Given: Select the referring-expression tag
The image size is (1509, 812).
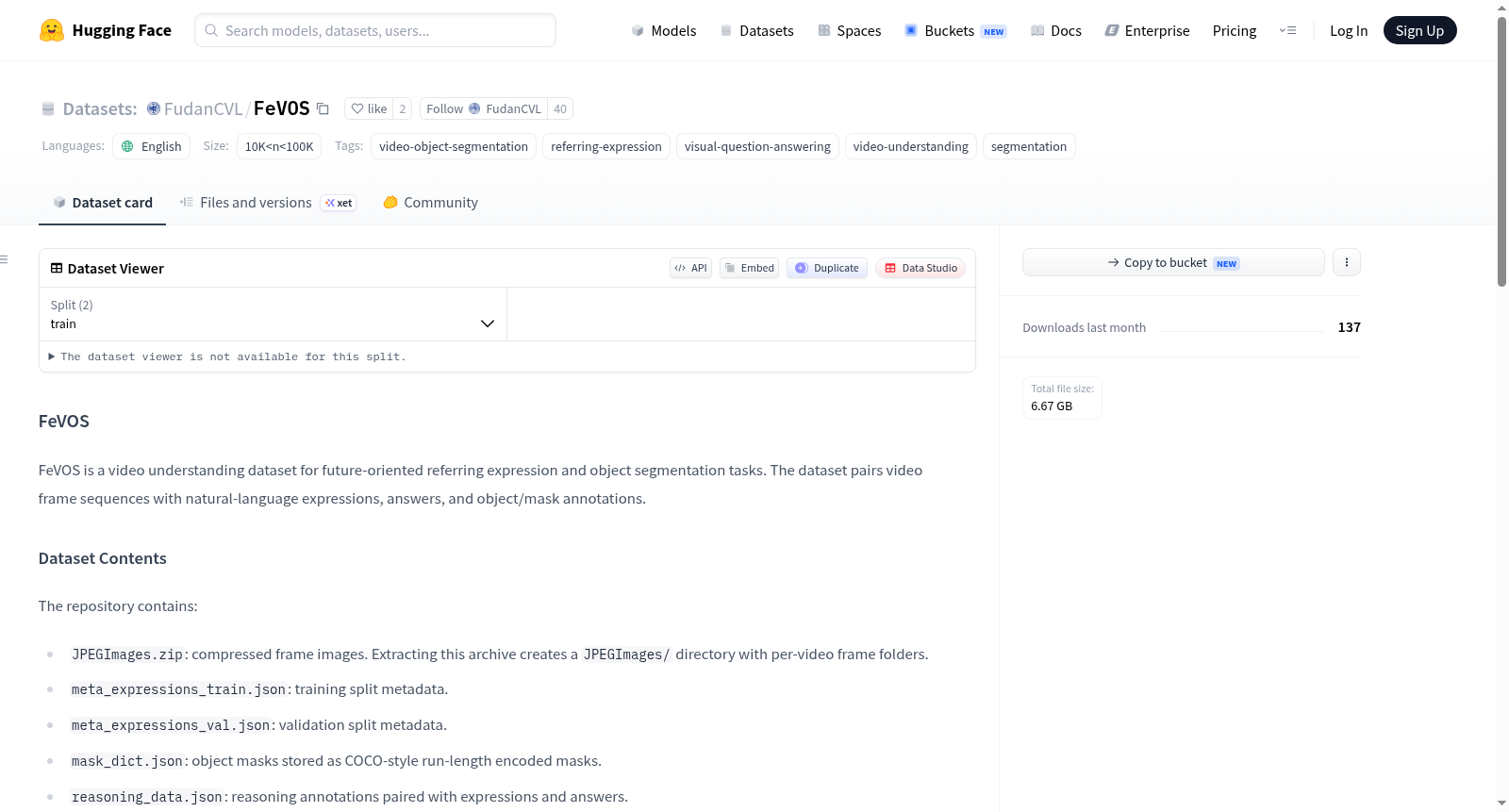Looking at the screenshot, I should click(606, 146).
